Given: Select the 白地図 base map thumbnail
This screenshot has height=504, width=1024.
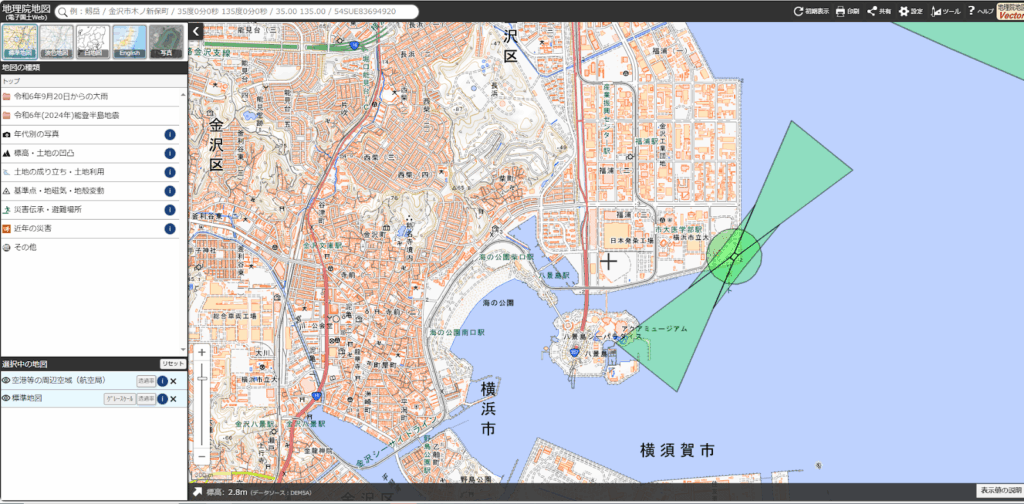Looking at the screenshot, I should (x=92, y=42).
